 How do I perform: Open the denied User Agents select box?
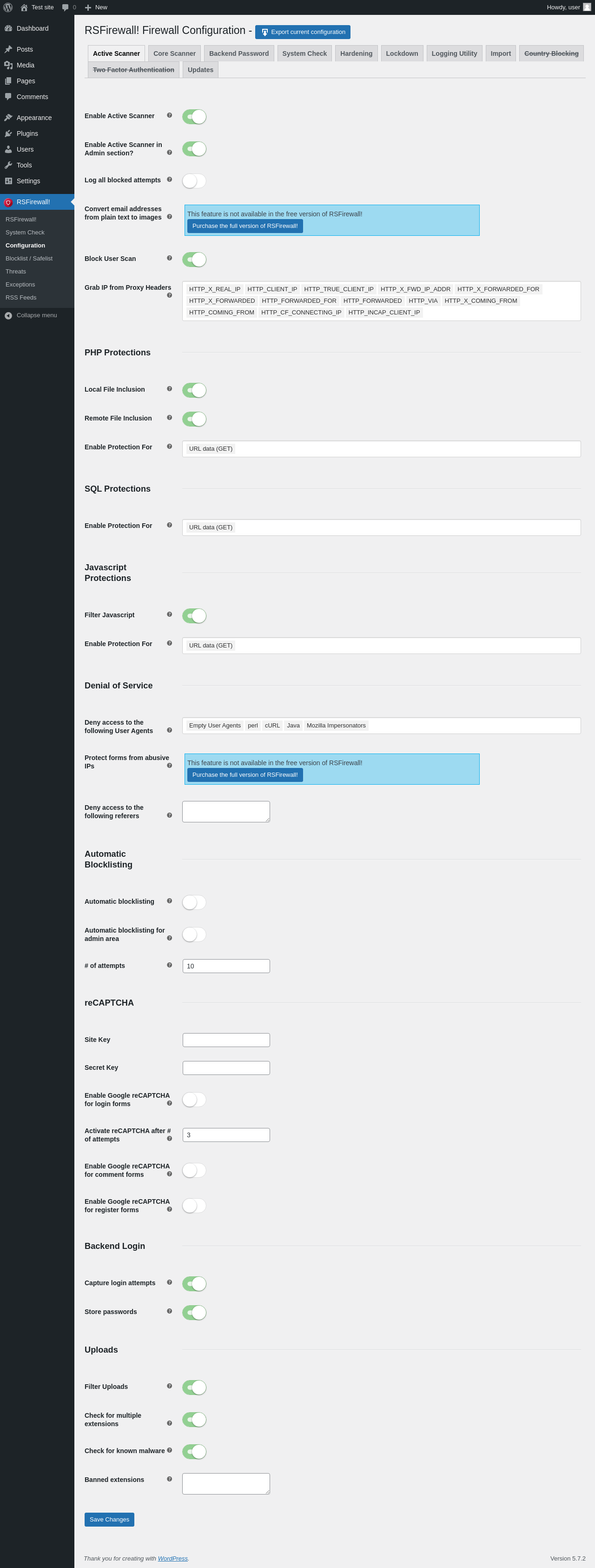tap(382, 726)
